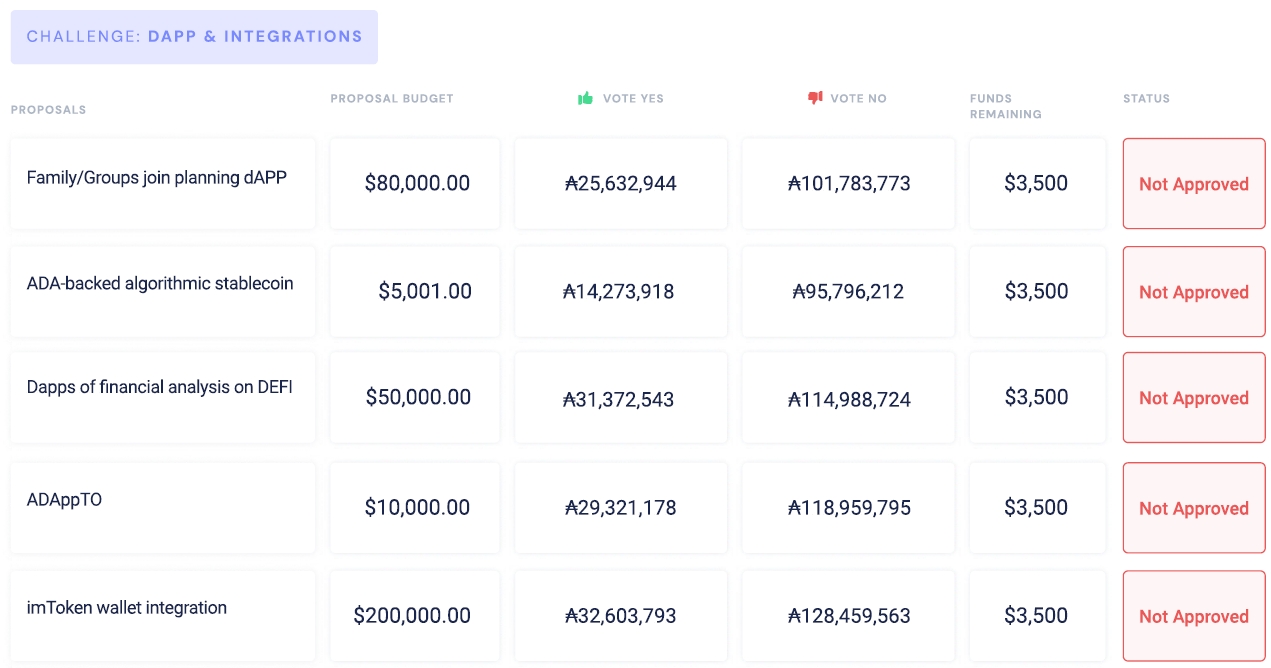Click the Funds Remaining column header
This screenshot has width=1271, height=668.
(x=1005, y=106)
